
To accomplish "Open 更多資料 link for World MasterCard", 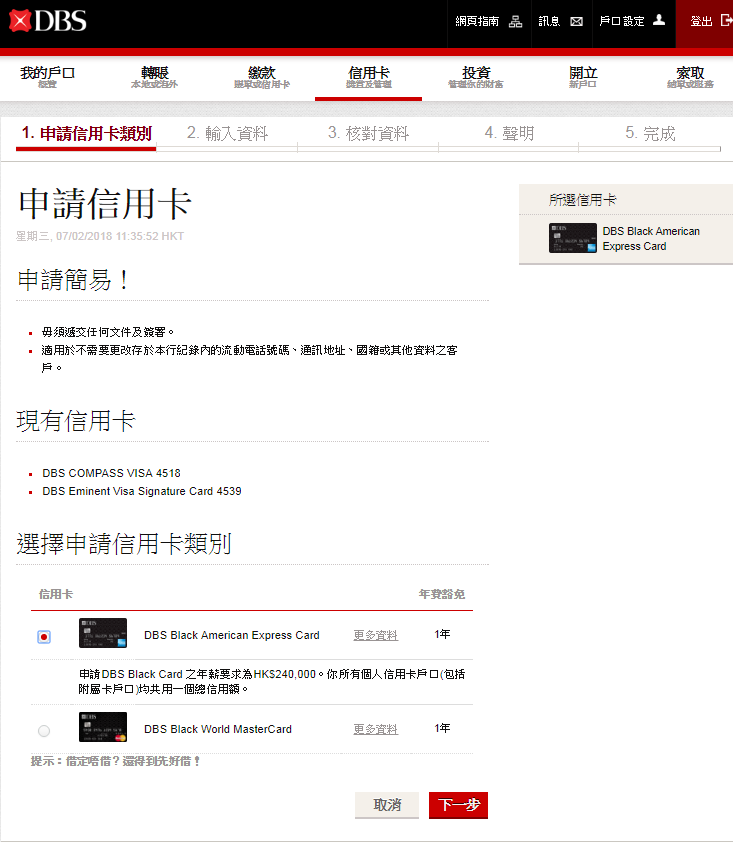I will (375, 729).
